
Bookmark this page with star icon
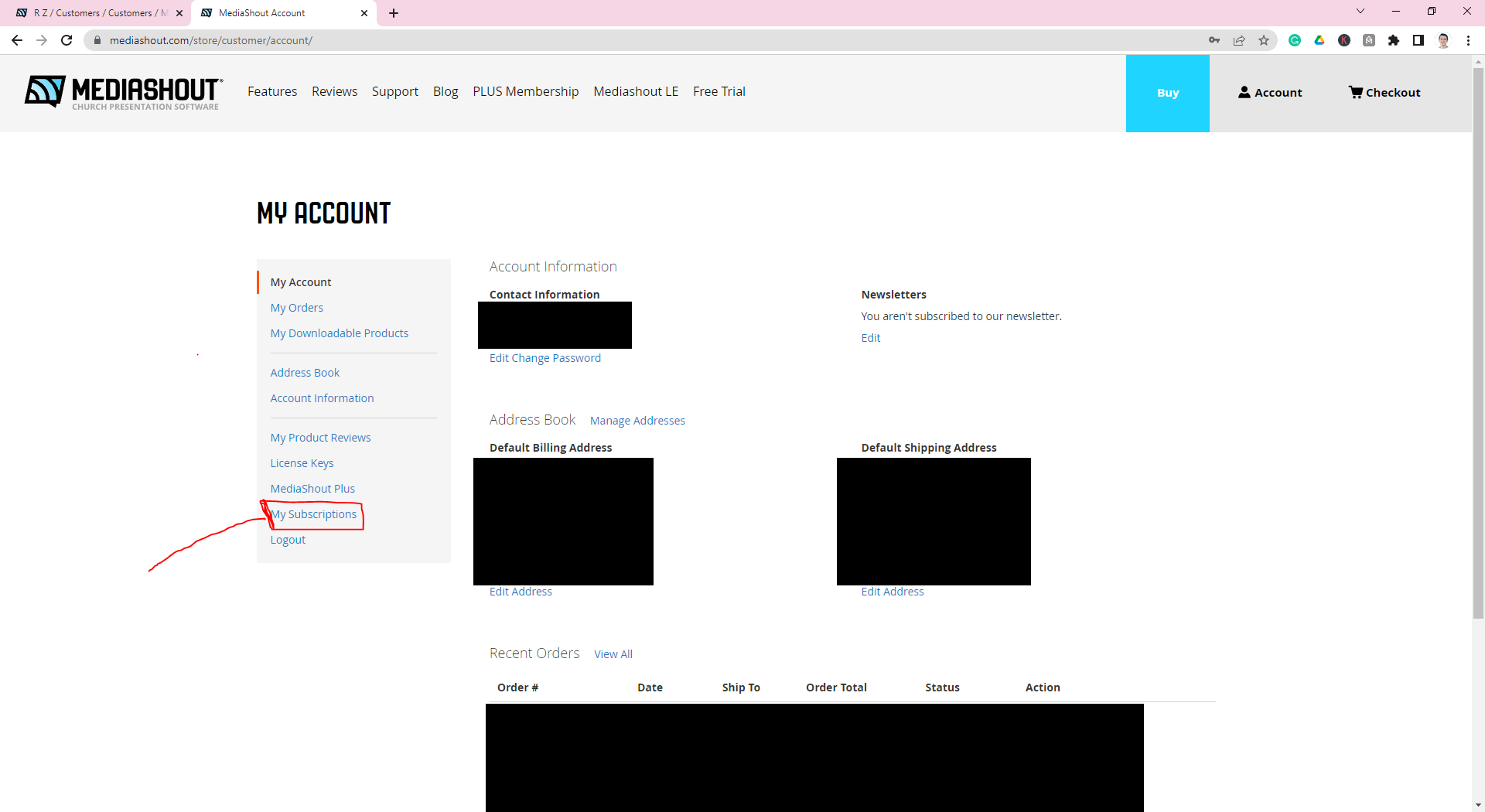[1264, 40]
